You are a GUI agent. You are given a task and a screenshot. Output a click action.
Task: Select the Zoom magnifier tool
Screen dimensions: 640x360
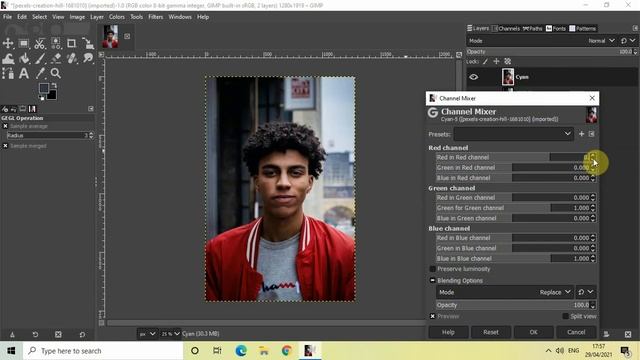pyautogui.click(x=56, y=73)
